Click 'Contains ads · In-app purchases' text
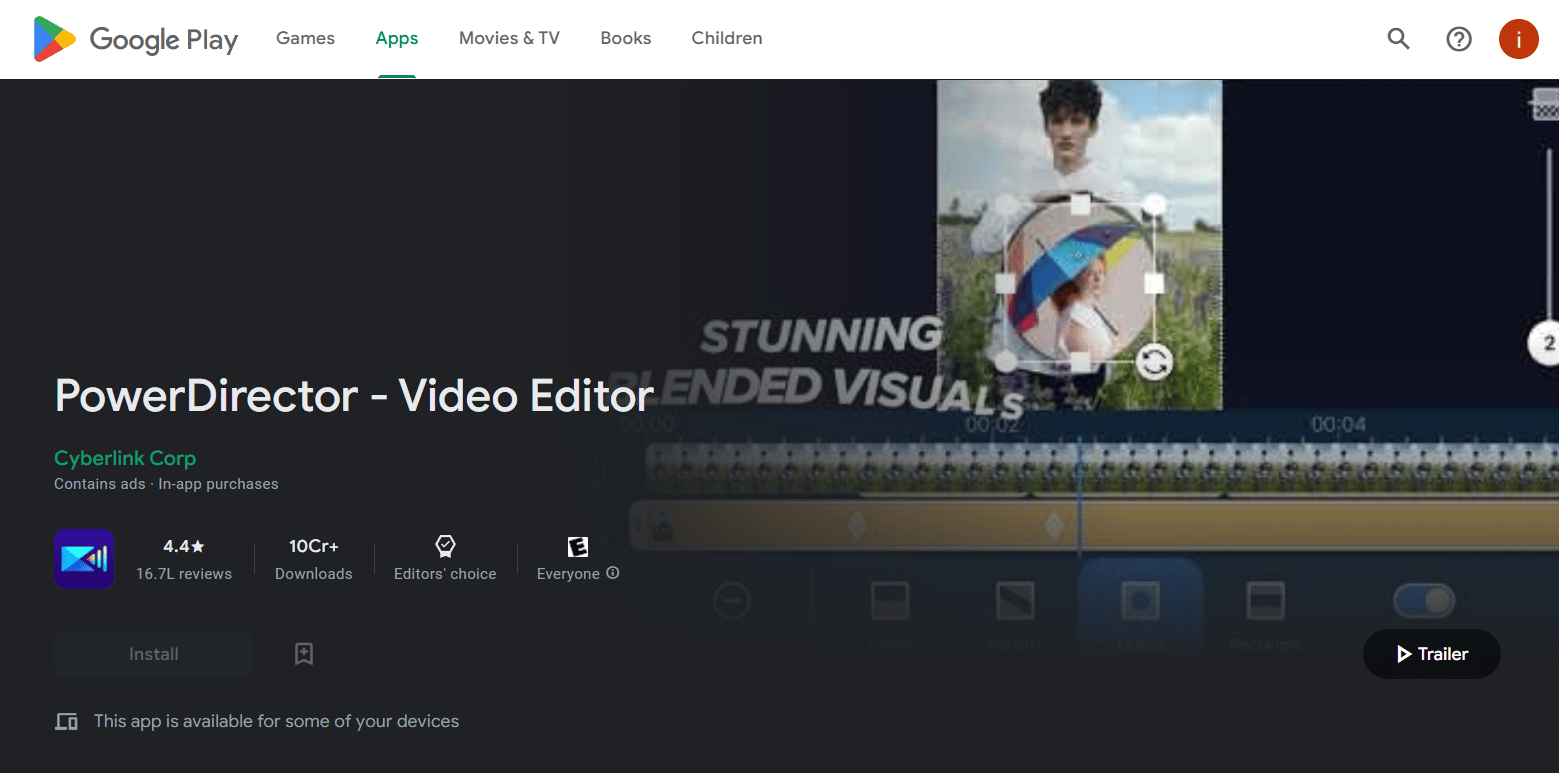 pos(166,484)
